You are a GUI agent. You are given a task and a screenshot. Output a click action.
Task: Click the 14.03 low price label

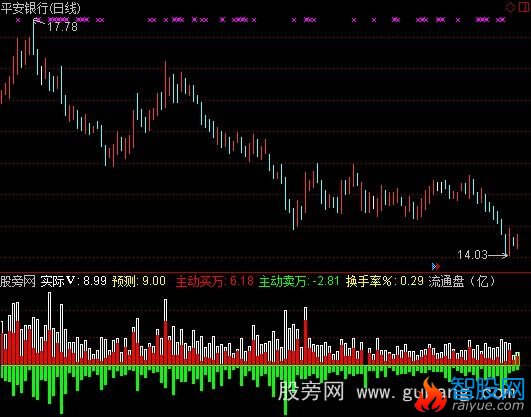[472, 255]
